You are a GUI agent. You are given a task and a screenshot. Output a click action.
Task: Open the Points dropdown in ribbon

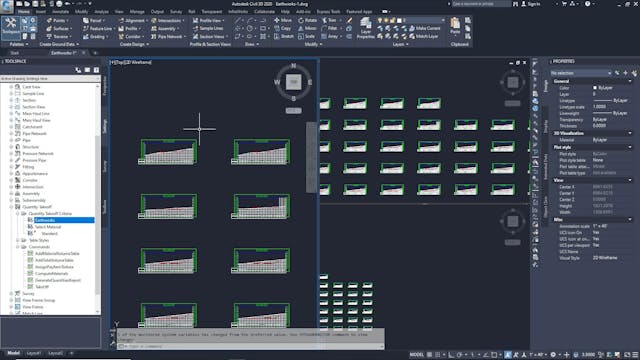pos(57,20)
